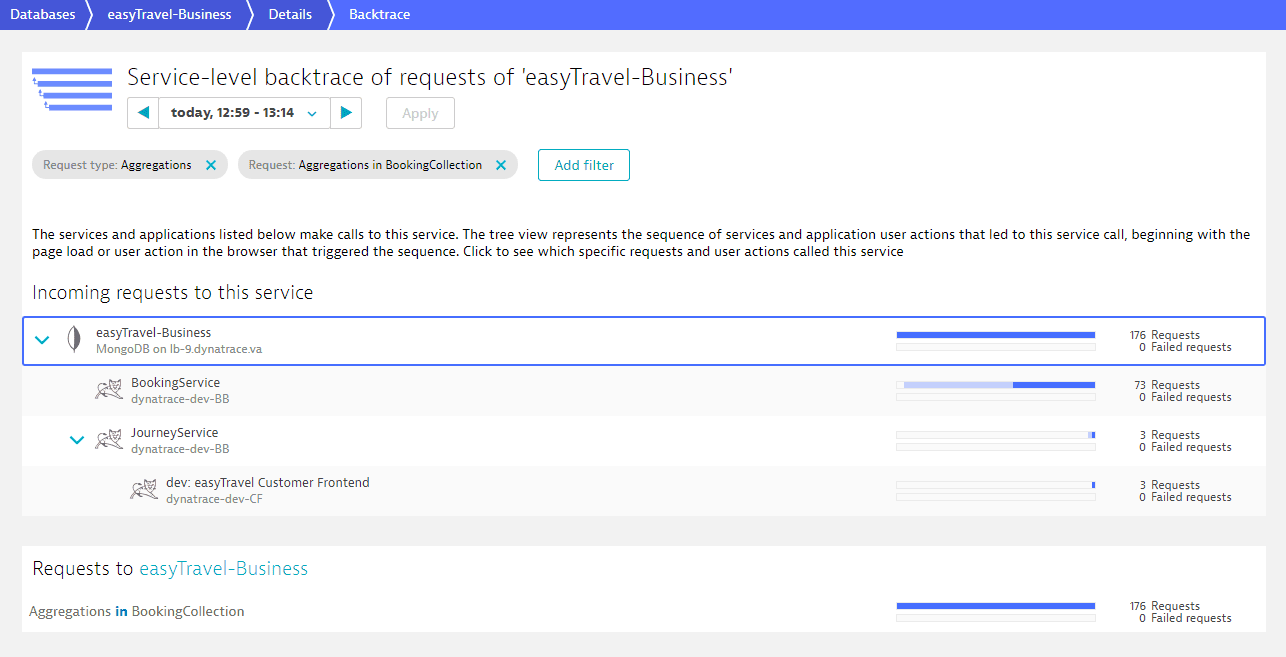Click Incoming requests to this service heading
The image size is (1286, 657).
pyautogui.click(x=172, y=293)
